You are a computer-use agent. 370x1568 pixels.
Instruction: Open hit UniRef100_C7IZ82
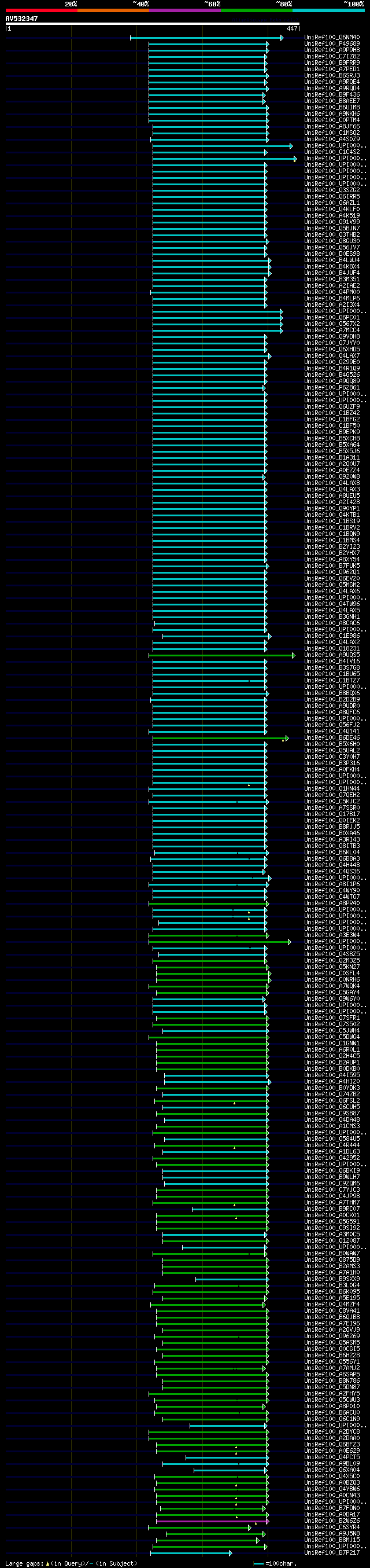(332, 57)
